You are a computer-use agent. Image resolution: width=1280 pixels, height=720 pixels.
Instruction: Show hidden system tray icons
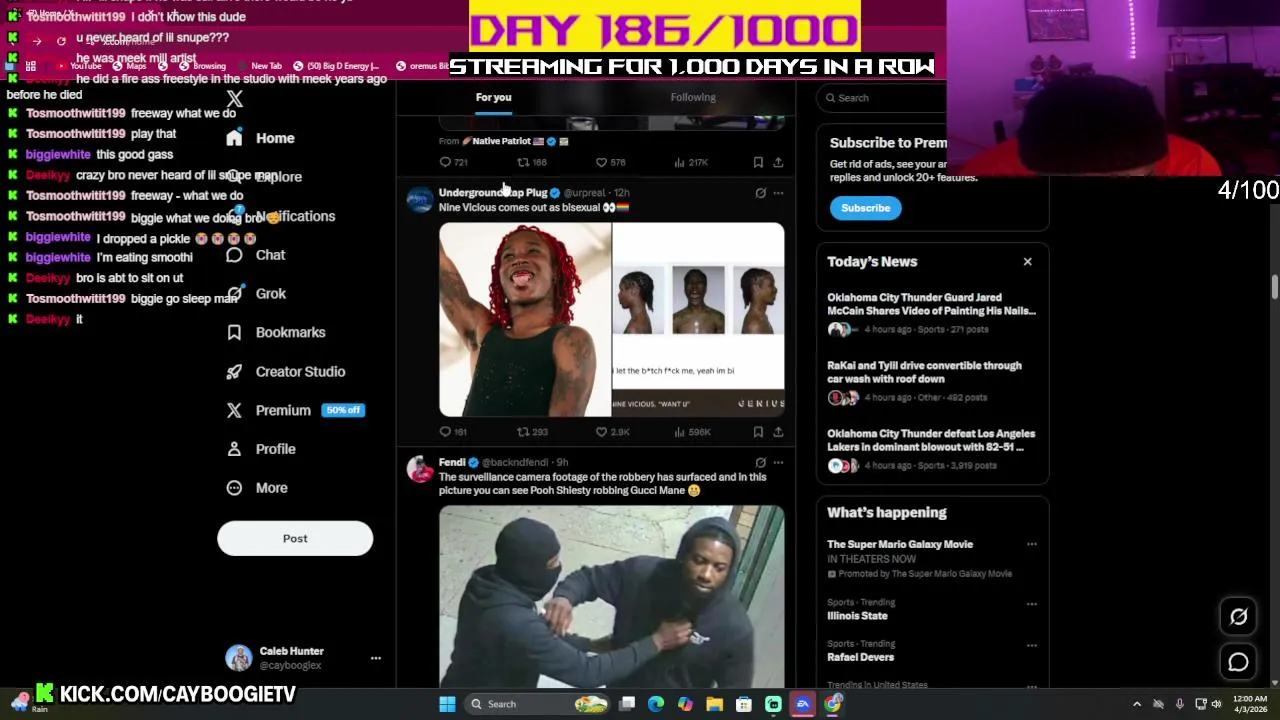[x=1136, y=704]
